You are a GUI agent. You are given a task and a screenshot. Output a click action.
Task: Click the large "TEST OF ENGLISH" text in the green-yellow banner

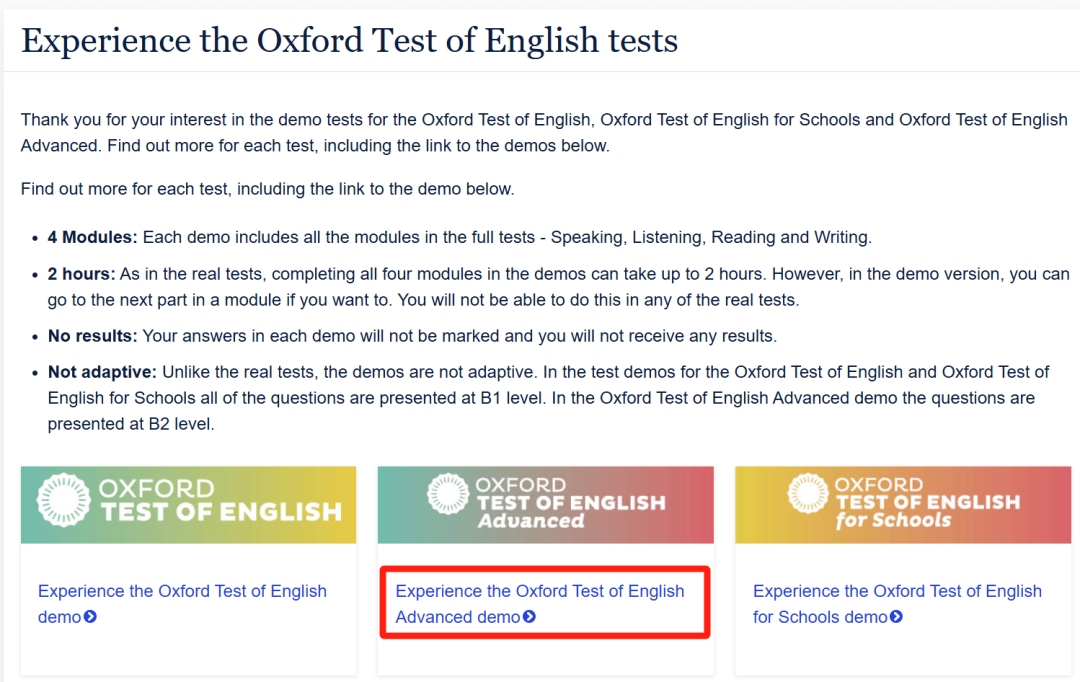pos(220,512)
